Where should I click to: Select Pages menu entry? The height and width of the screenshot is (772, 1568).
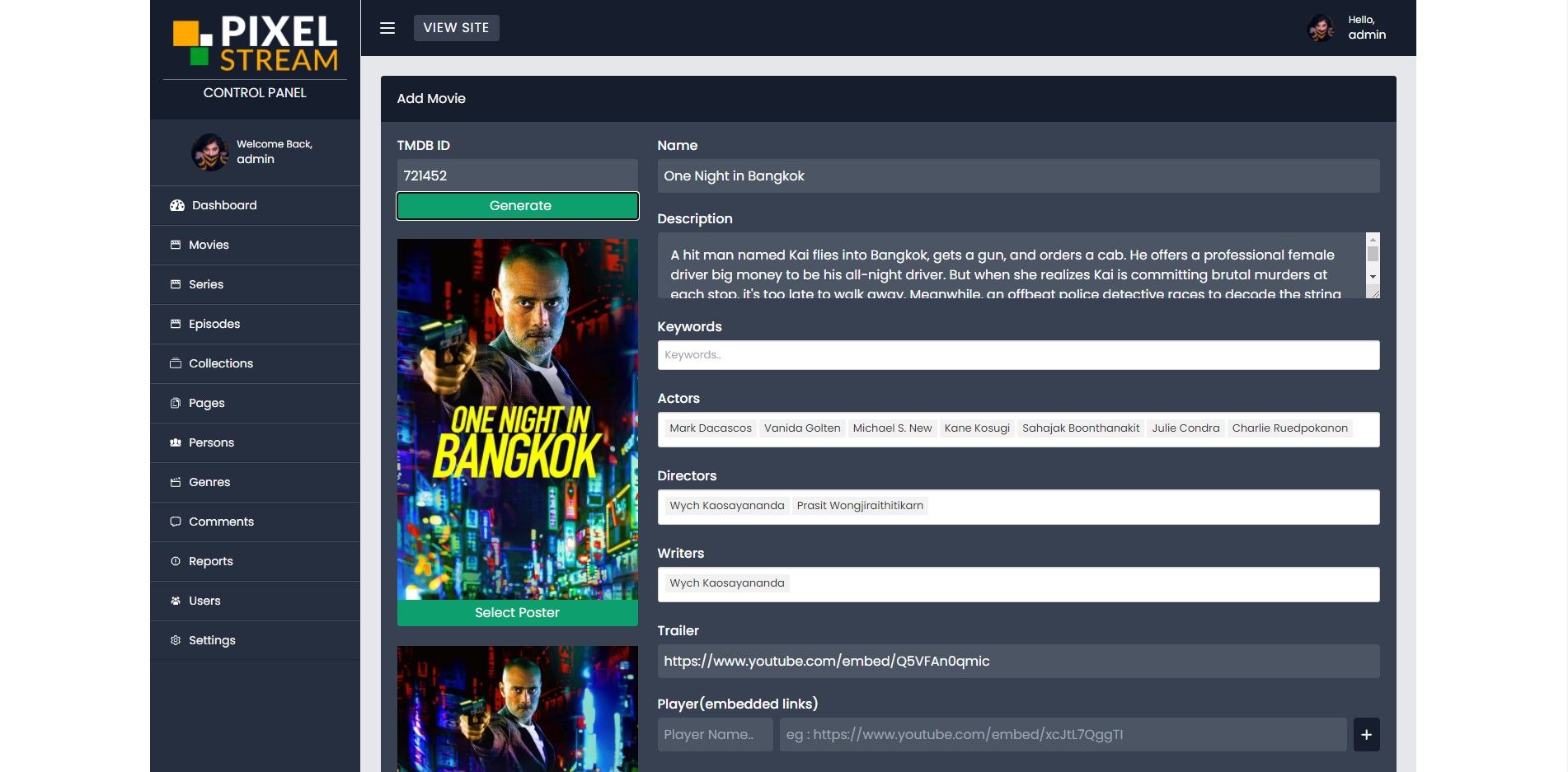[x=255, y=403]
